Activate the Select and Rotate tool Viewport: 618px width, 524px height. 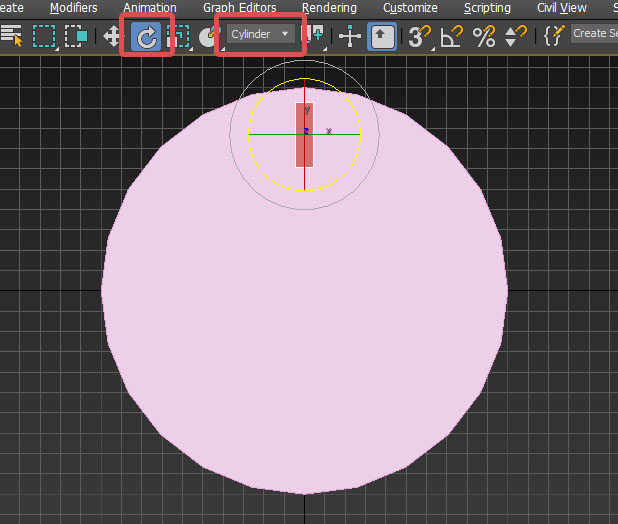coord(146,36)
